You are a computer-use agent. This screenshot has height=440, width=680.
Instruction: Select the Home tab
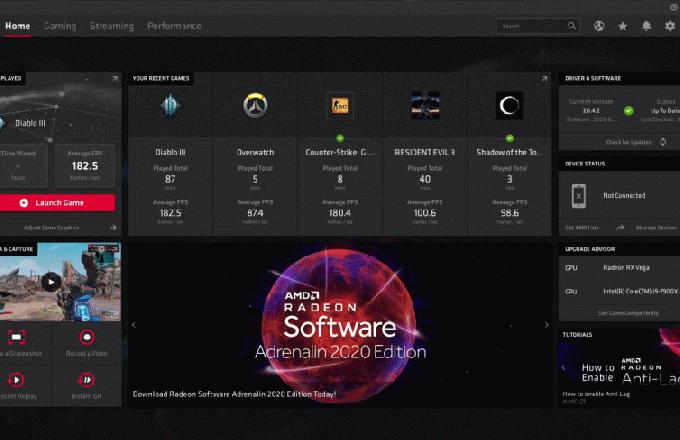(x=17, y=26)
